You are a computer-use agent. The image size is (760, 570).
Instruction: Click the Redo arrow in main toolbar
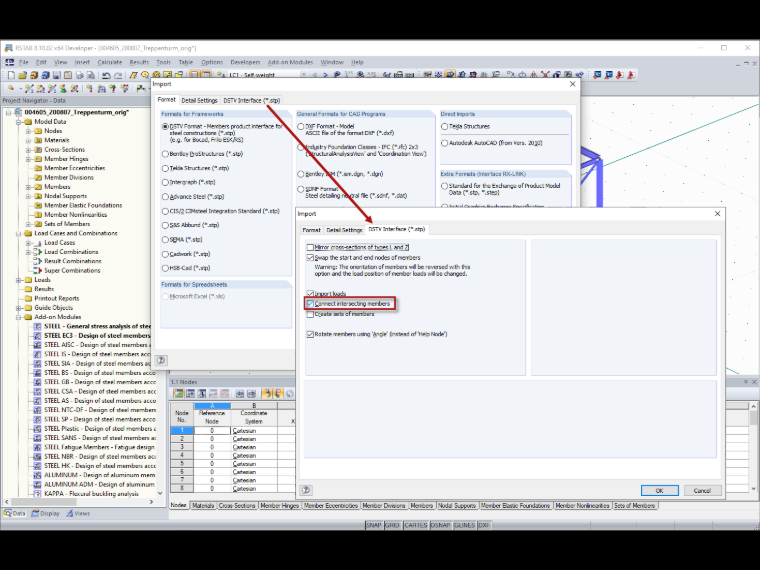(x=117, y=75)
